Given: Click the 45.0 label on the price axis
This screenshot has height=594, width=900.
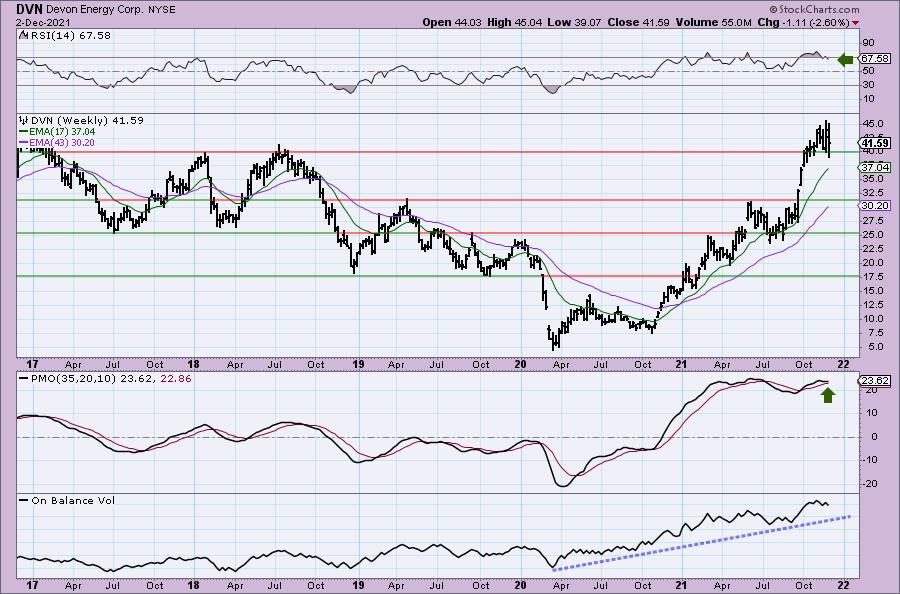Looking at the screenshot, I should point(872,124).
